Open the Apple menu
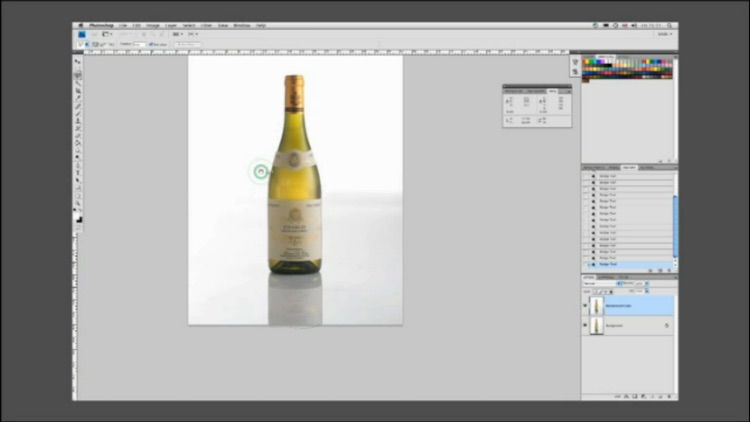Image resolution: width=750 pixels, height=422 pixels. [81, 25]
